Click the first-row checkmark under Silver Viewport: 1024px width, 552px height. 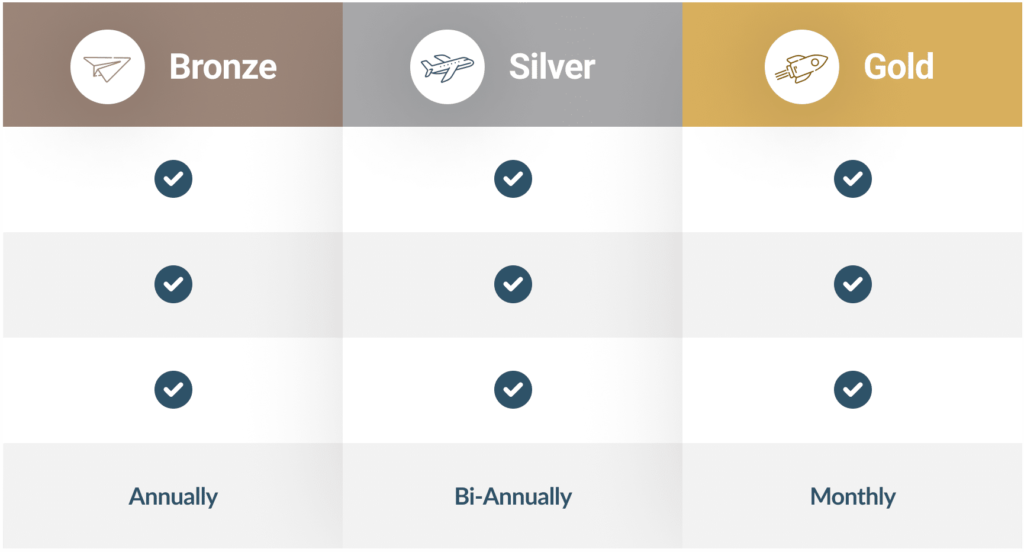click(513, 179)
